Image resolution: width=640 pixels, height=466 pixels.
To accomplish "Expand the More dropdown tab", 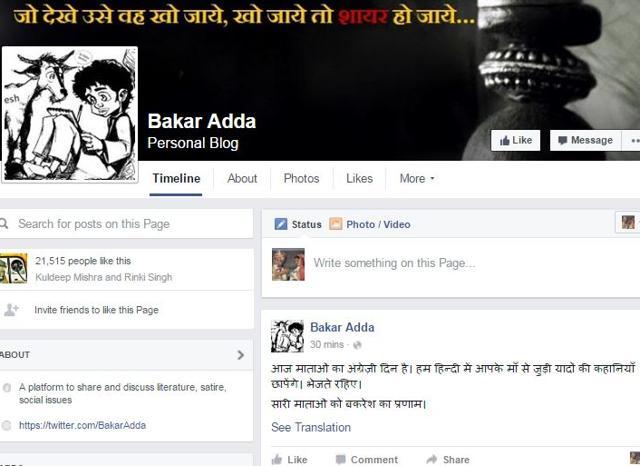I will tap(417, 179).
